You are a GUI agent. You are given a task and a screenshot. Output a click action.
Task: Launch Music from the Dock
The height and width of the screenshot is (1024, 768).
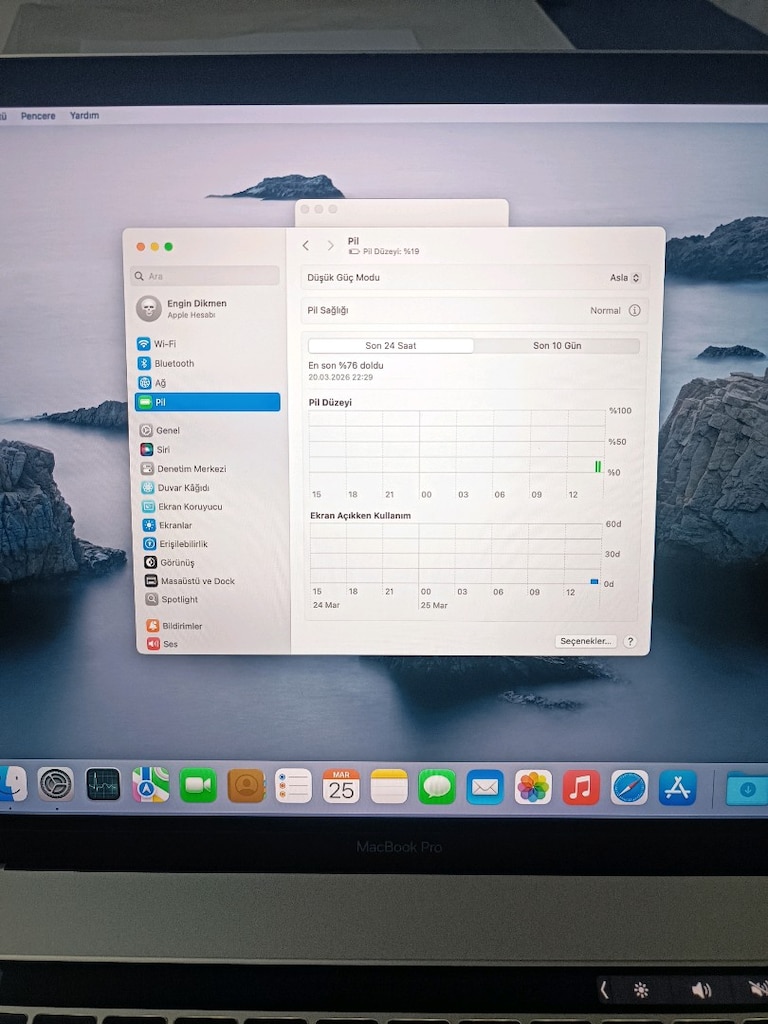click(581, 788)
